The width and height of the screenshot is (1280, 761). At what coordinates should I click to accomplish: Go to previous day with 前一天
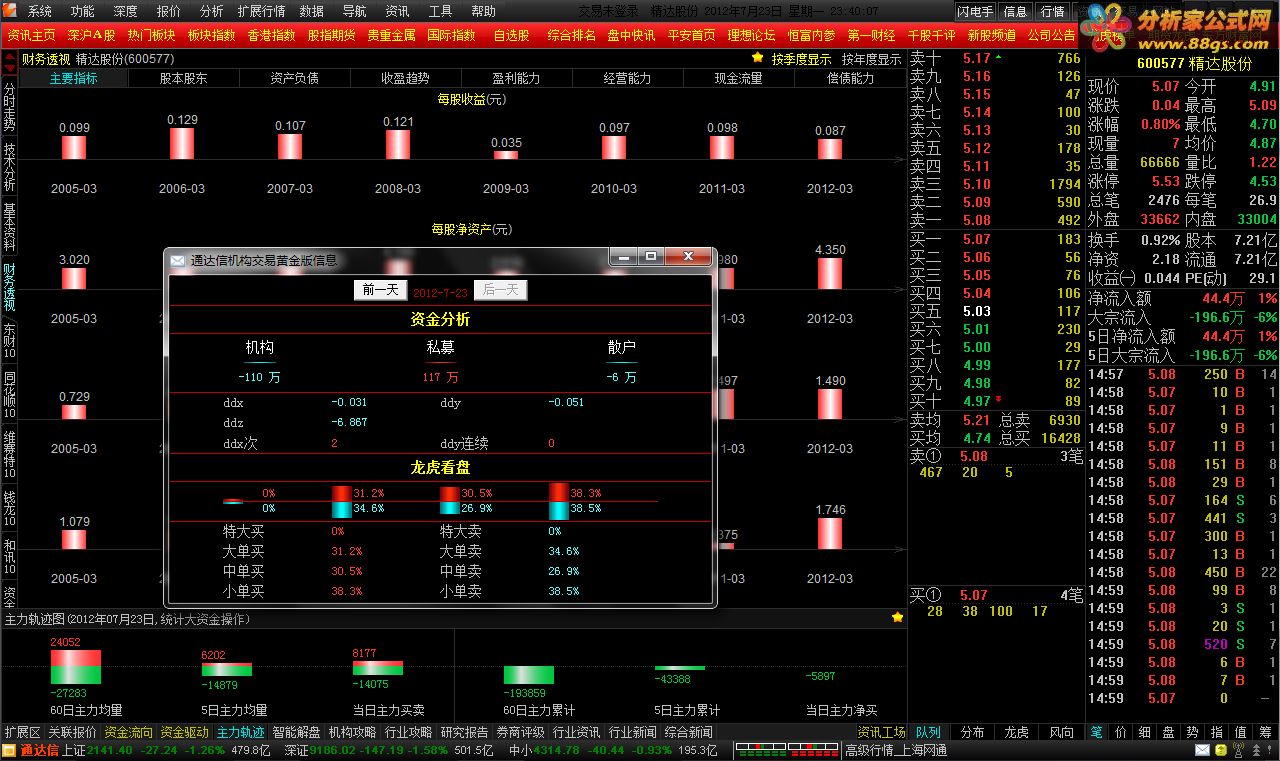(380, 290)
